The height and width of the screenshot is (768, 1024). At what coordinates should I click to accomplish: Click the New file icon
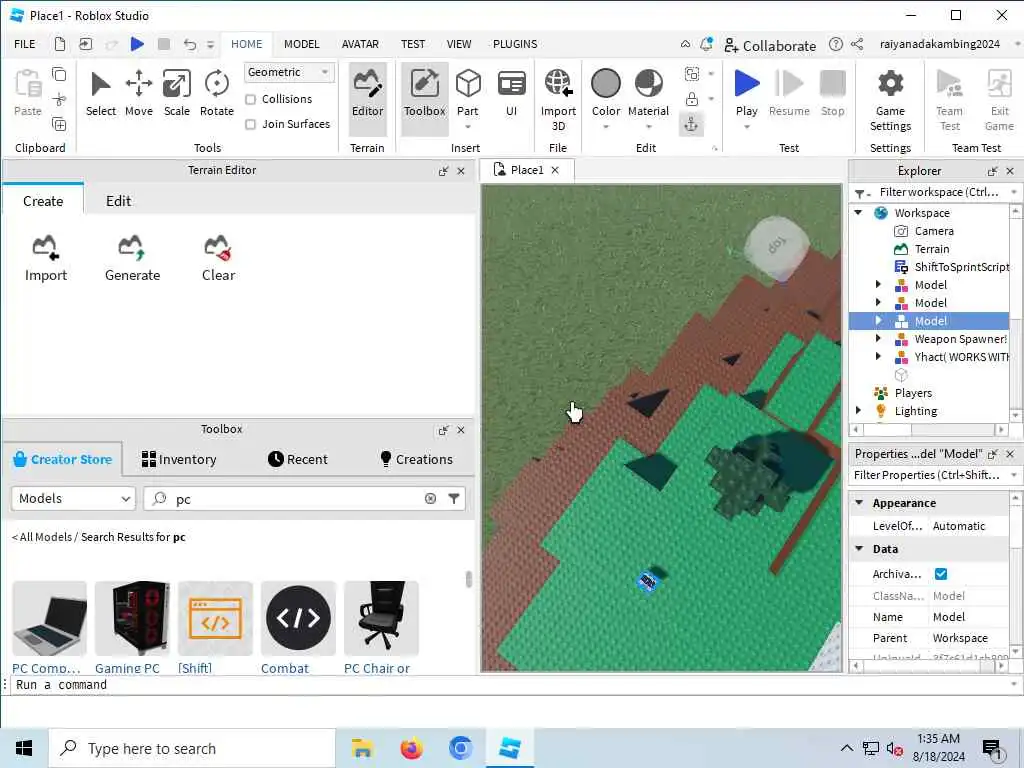pos(59,44)
